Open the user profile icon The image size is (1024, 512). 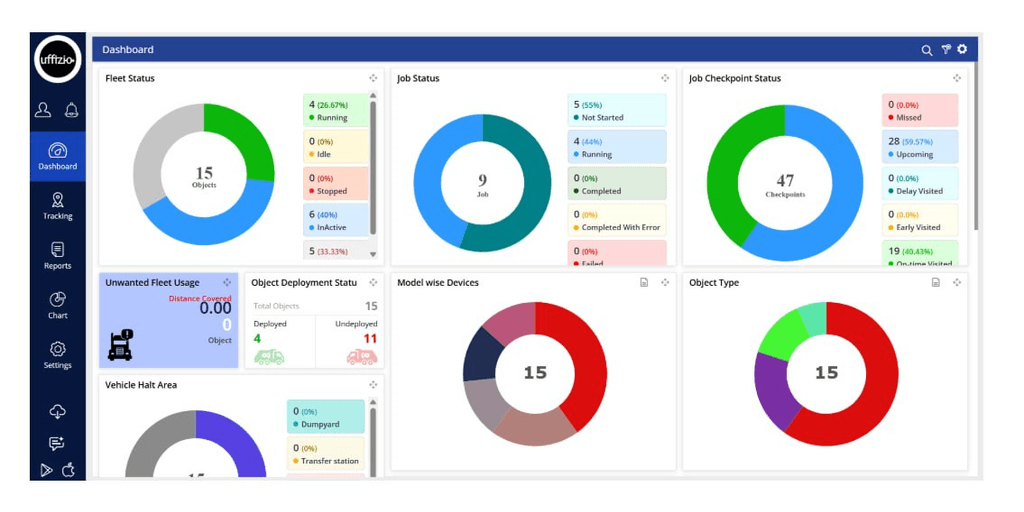pos(43,110)
